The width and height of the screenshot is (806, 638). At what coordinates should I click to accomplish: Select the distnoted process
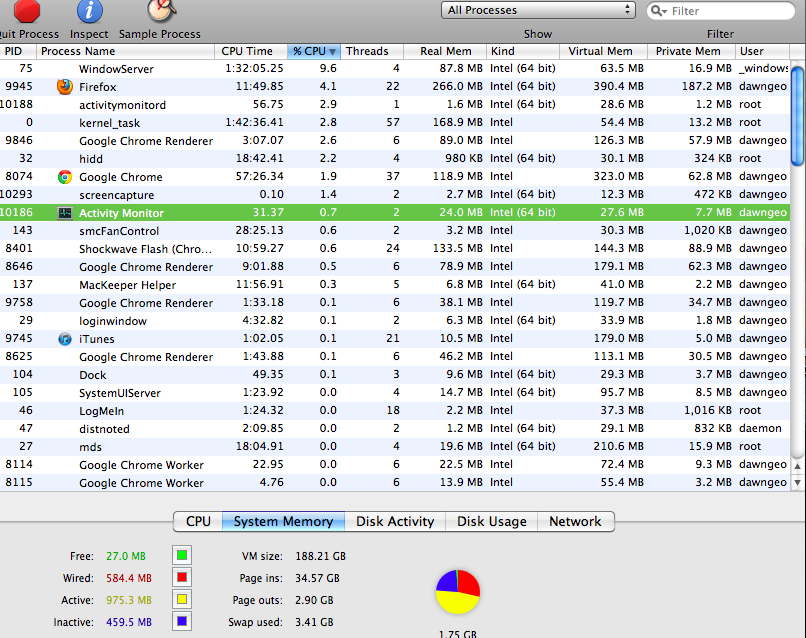395,428
